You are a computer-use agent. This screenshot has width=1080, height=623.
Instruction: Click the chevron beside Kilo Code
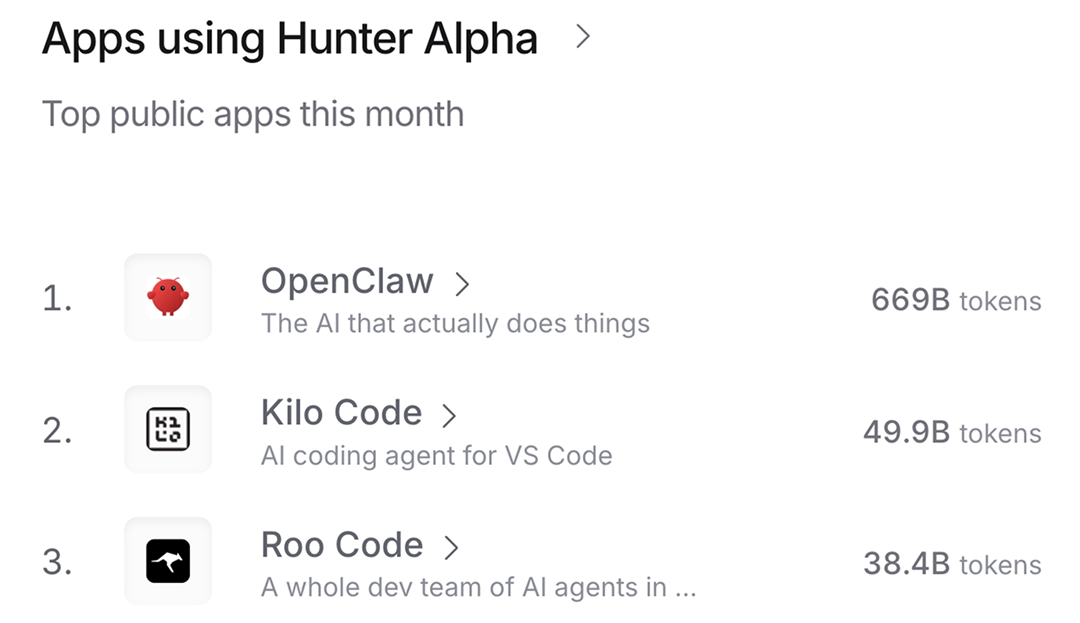coord(449,416)
